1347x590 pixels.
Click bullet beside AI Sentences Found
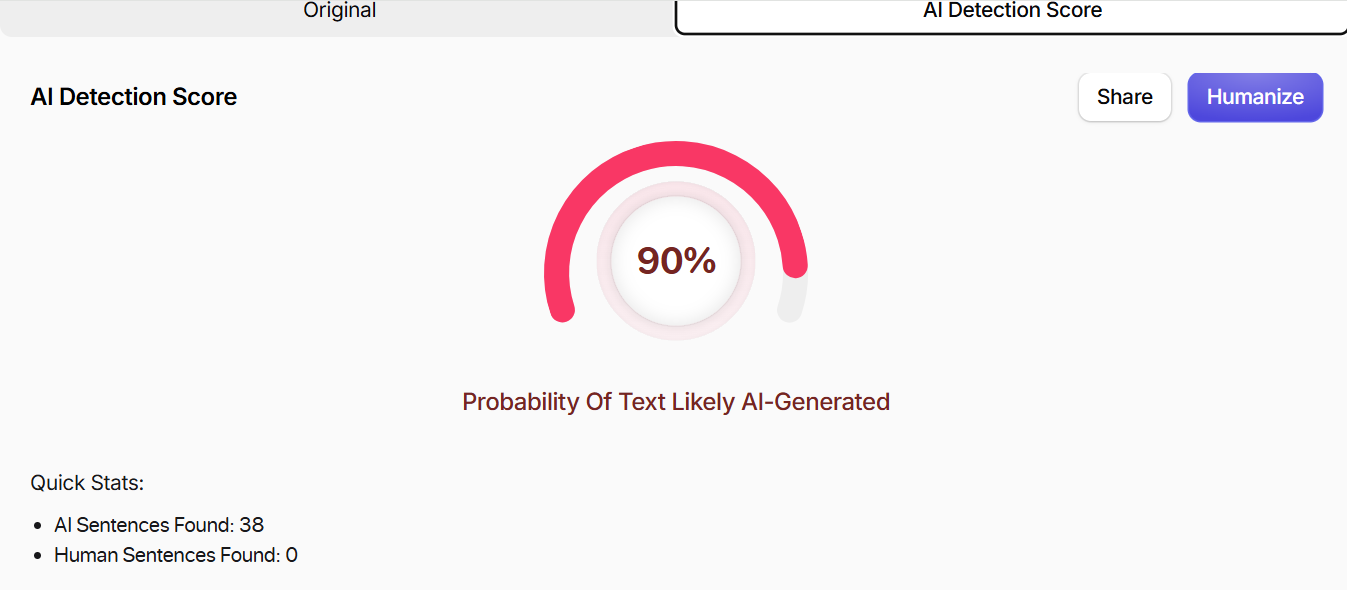(38, 525)
